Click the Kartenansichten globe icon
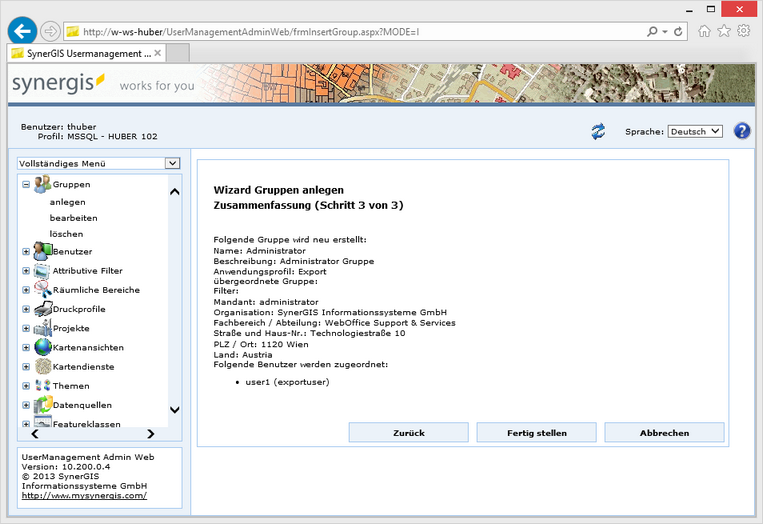Image resolution: width=763 pixels, height=524 pixels. pos(42,348)
